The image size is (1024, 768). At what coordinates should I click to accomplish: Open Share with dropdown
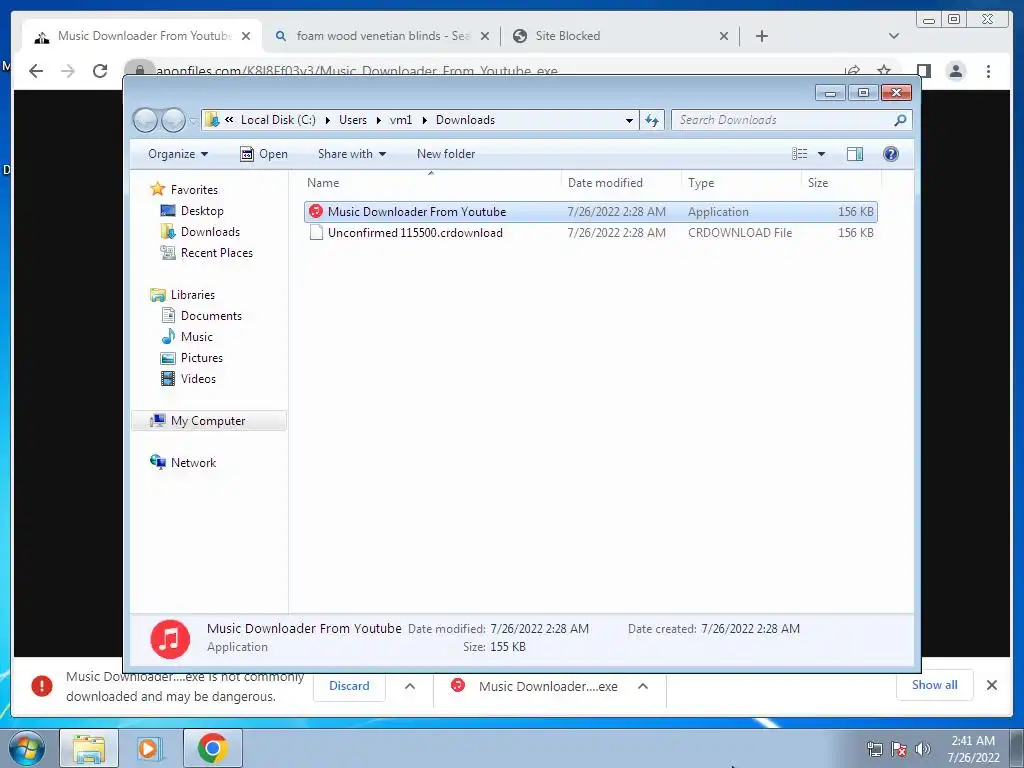[x=352, y=154]
